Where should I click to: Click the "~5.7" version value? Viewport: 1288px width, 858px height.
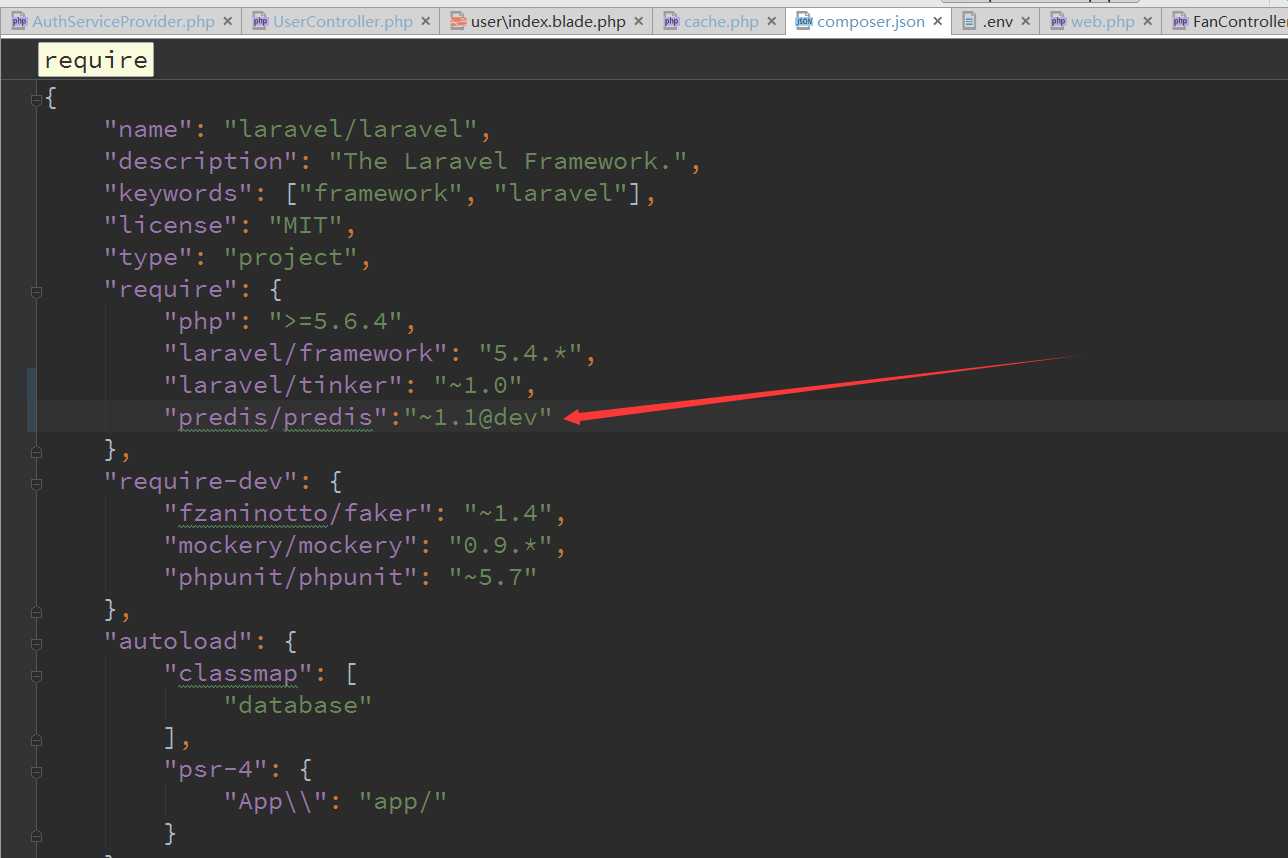(493, 577)
